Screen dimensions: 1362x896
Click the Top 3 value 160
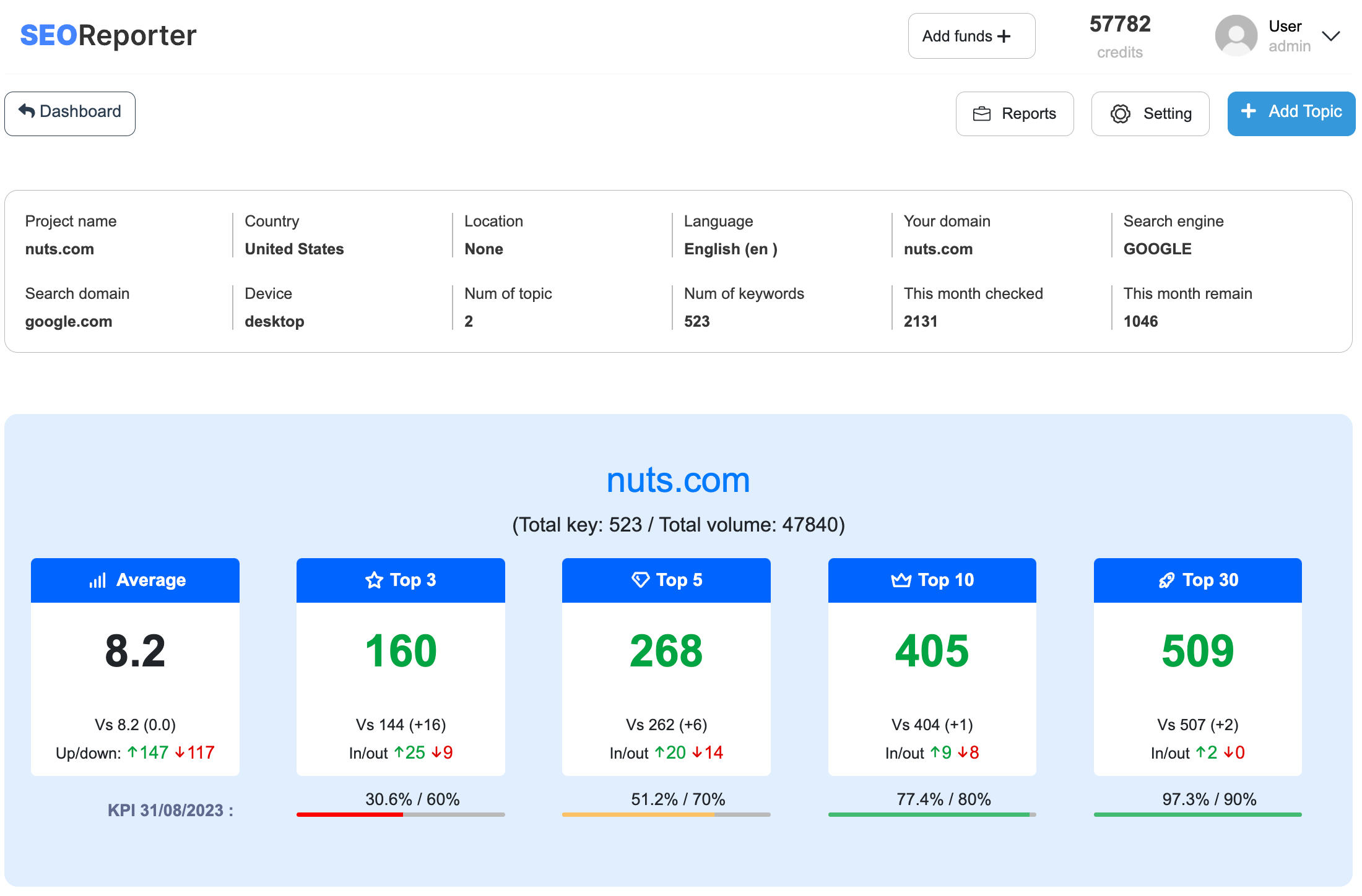pyautogui.click(x=401, y=651)
